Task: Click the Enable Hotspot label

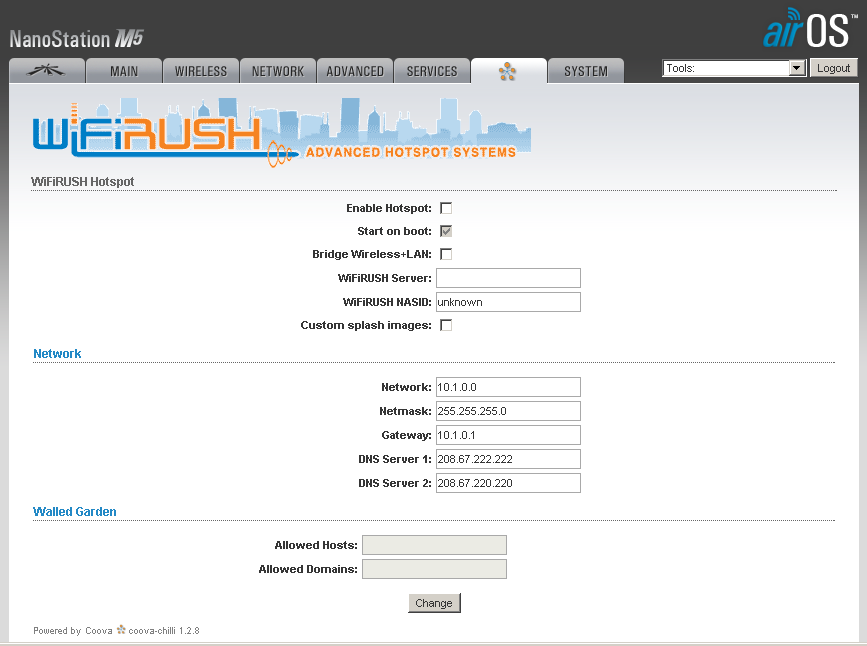Action: [x=389, y=208]
